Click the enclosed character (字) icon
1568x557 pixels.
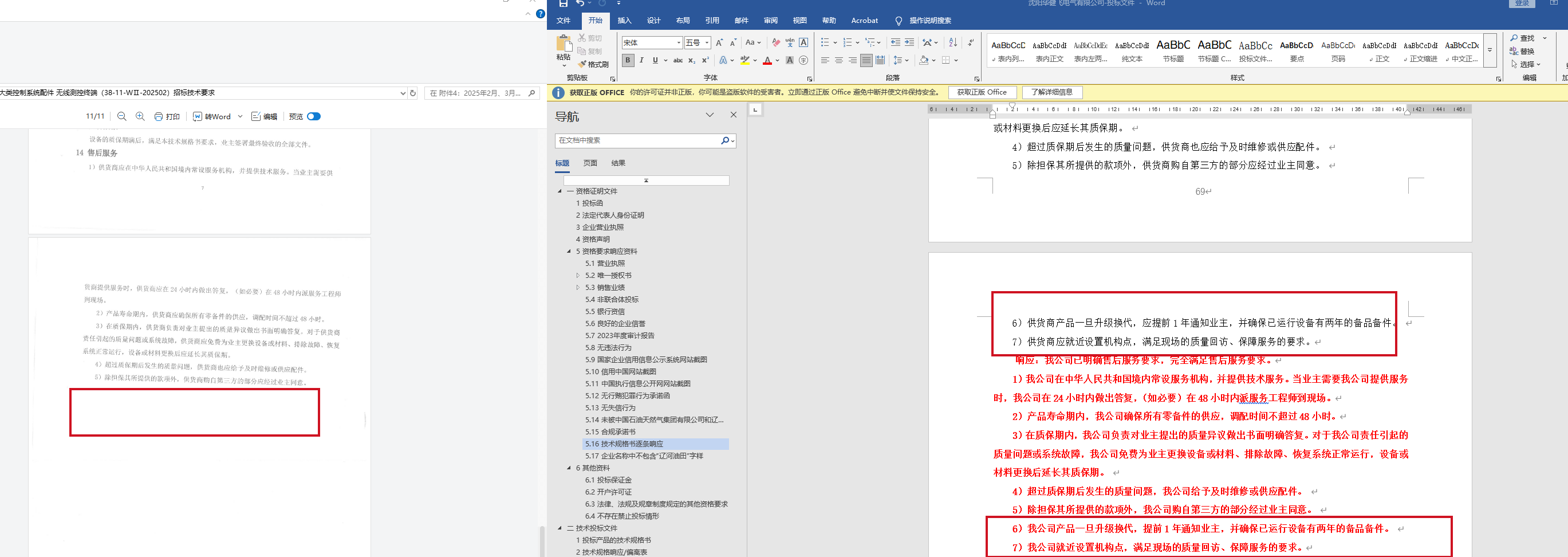coord(803,60)
